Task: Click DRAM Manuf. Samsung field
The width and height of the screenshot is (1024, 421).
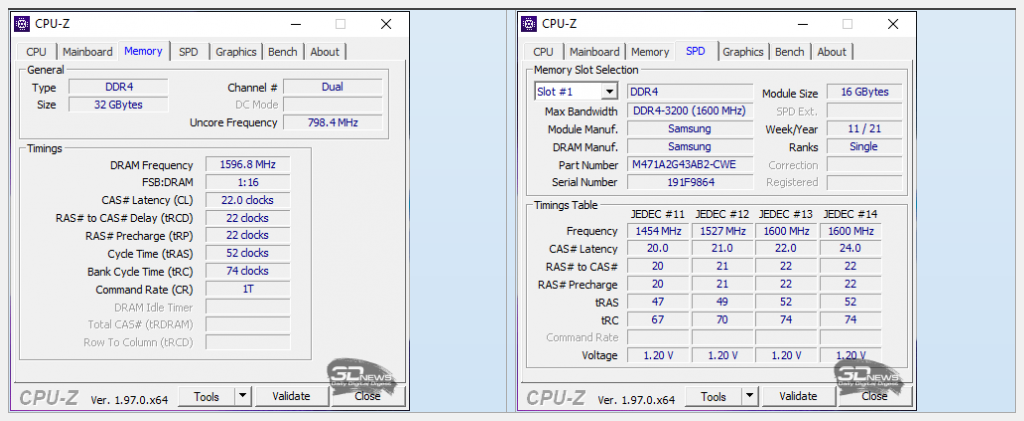Action: pyautogui.click(x=690, y=146)
